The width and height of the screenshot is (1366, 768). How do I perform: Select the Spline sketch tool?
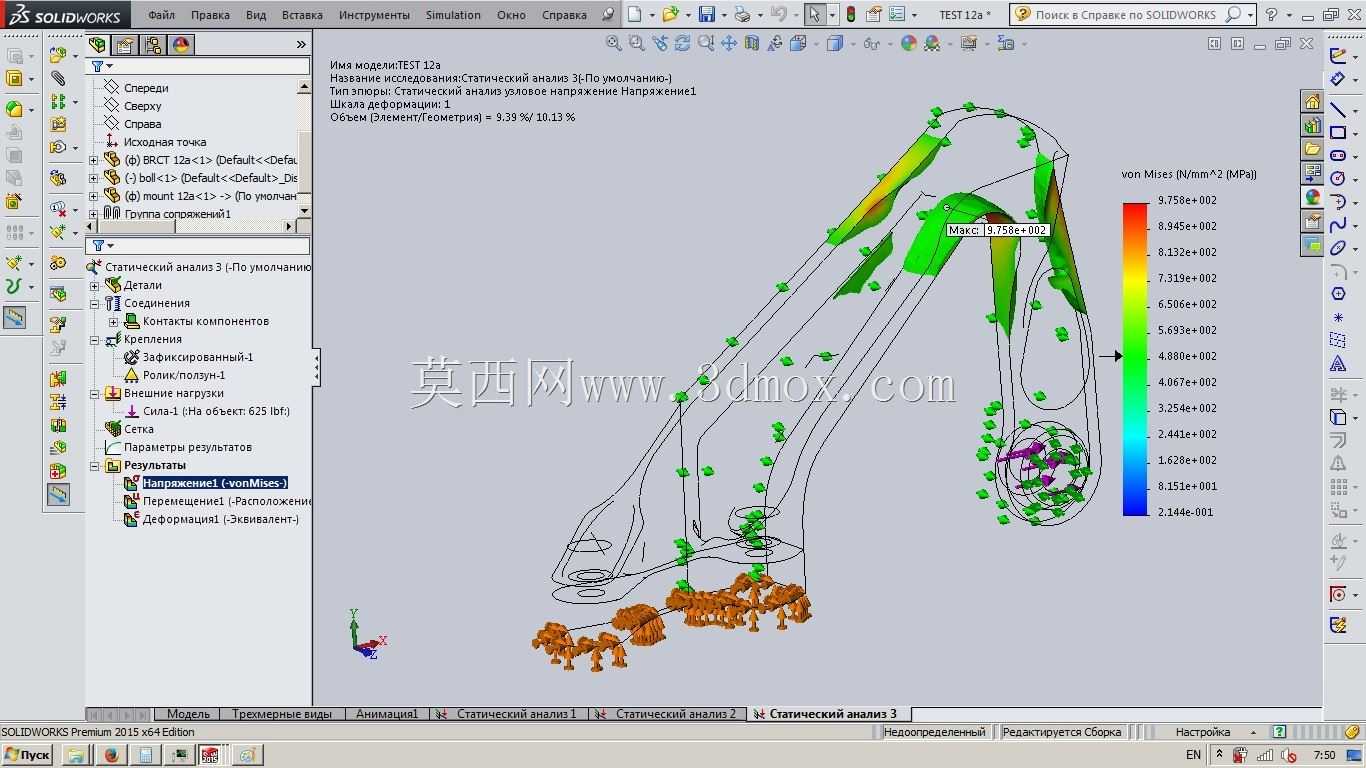point(1338,225)
